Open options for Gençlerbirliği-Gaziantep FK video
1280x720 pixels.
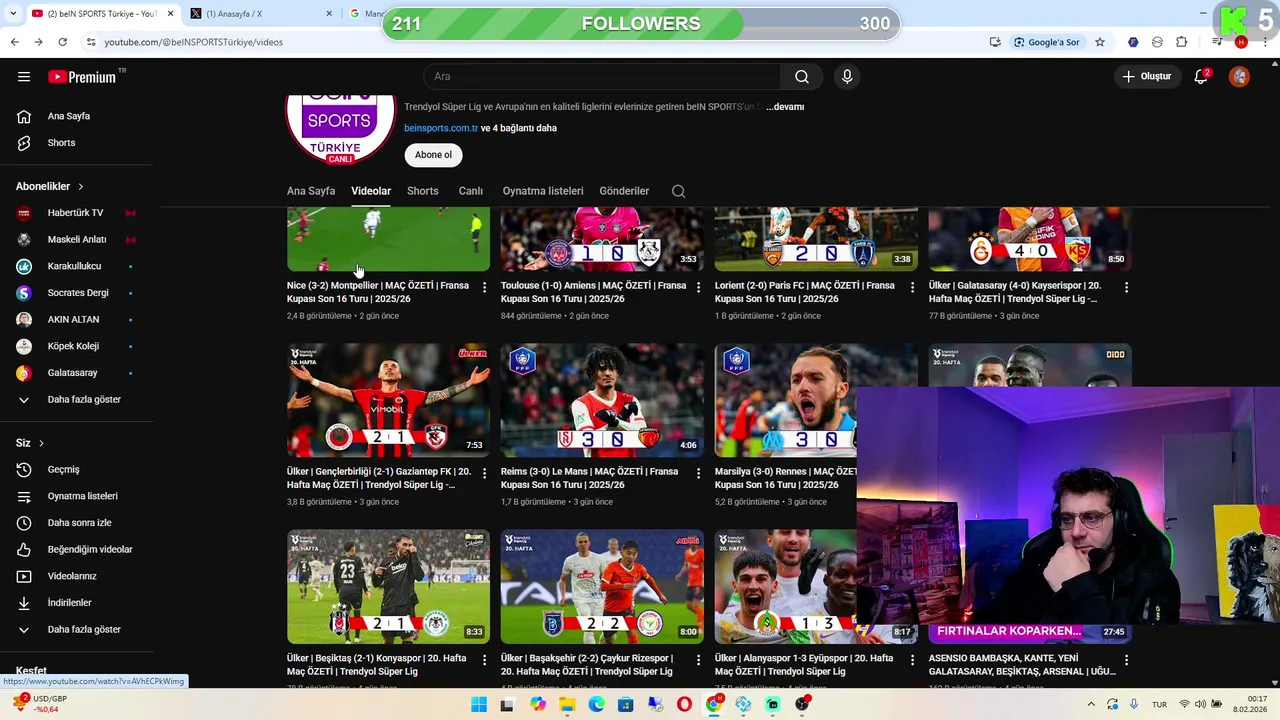(x=484, y=473)
